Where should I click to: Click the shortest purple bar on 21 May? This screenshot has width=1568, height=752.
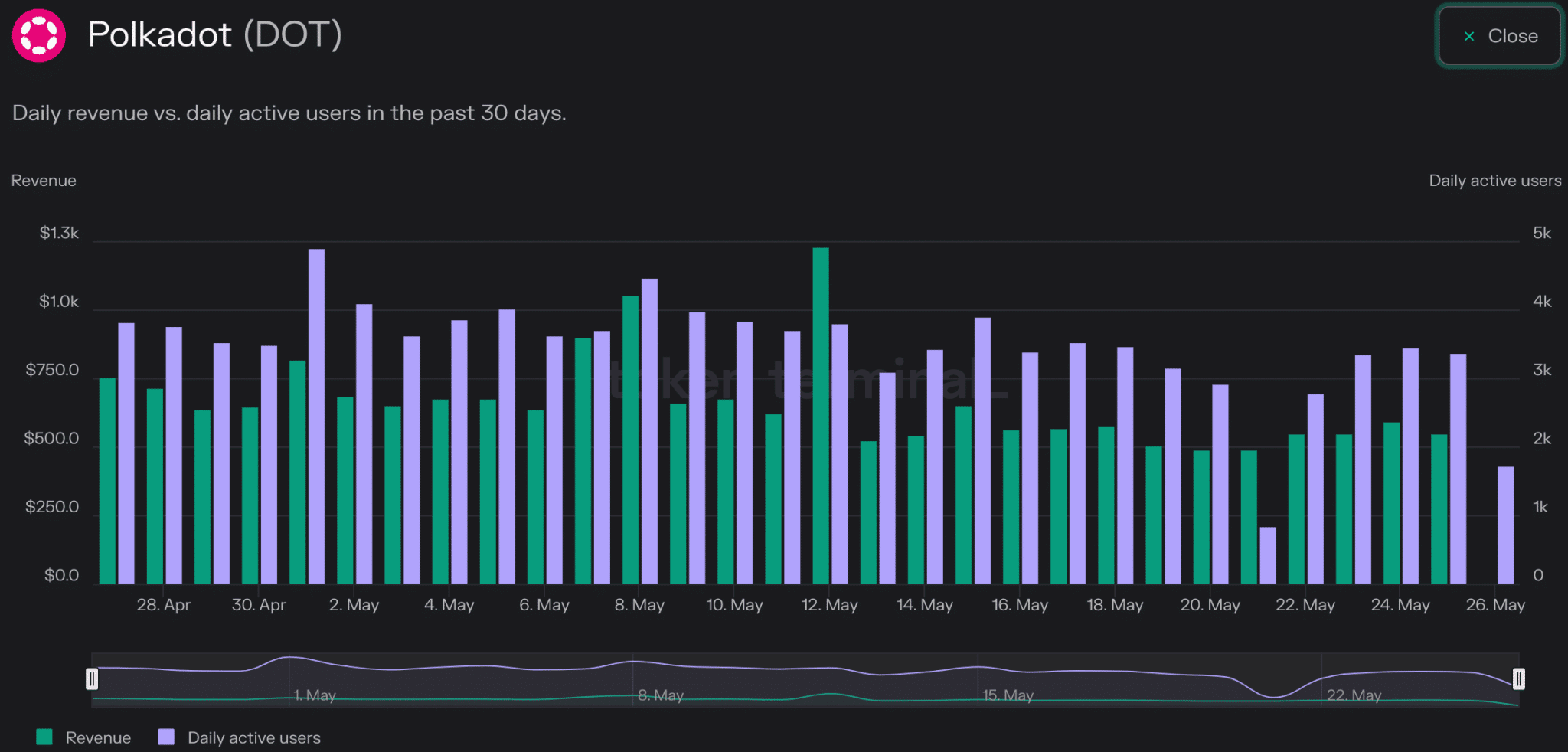point(1267,554)
